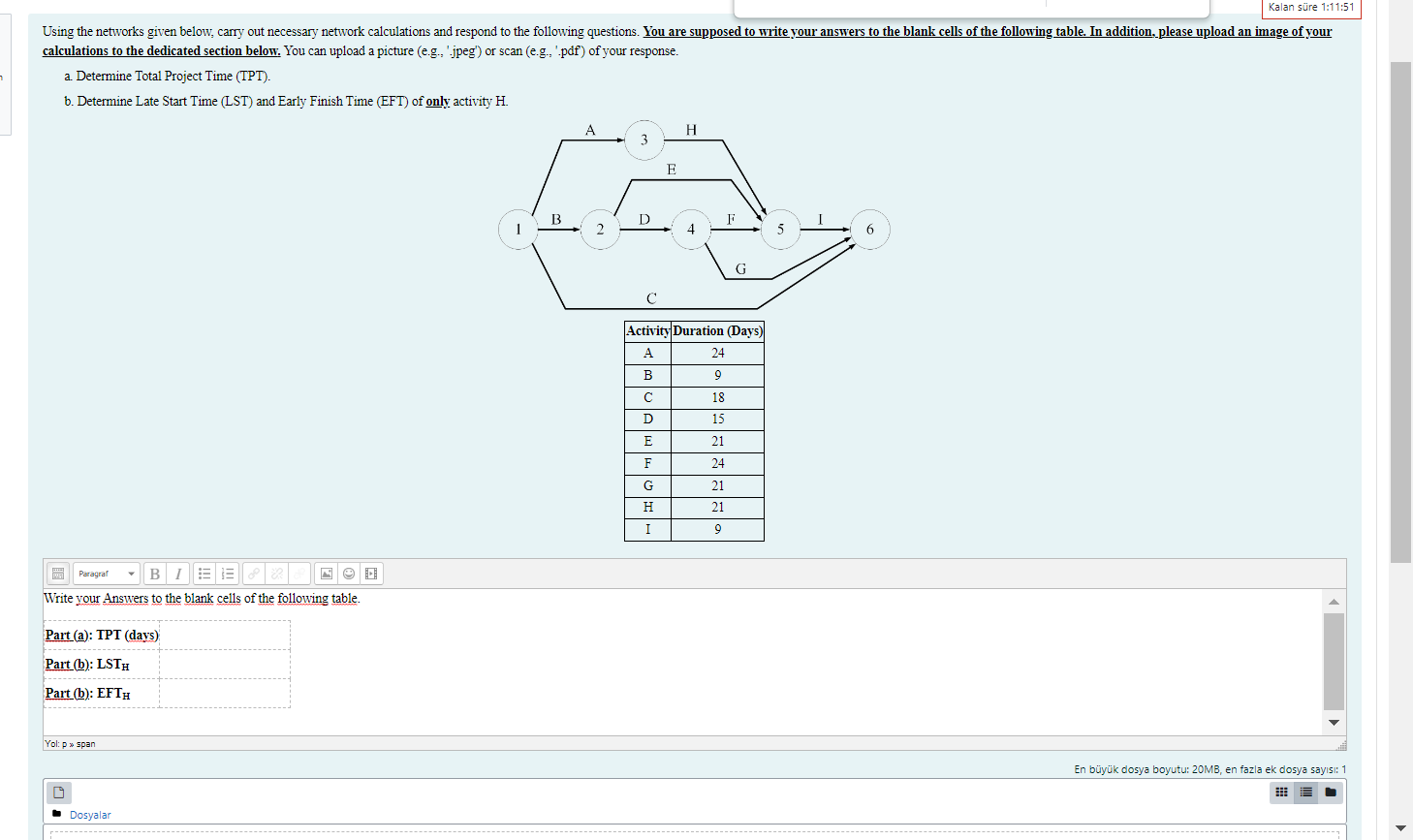Image resolution: width=1413 pixels, height=840 pixels.
Task: Apply a numbered list to the text
Action: pyautogui.click(x=228, y=573)
